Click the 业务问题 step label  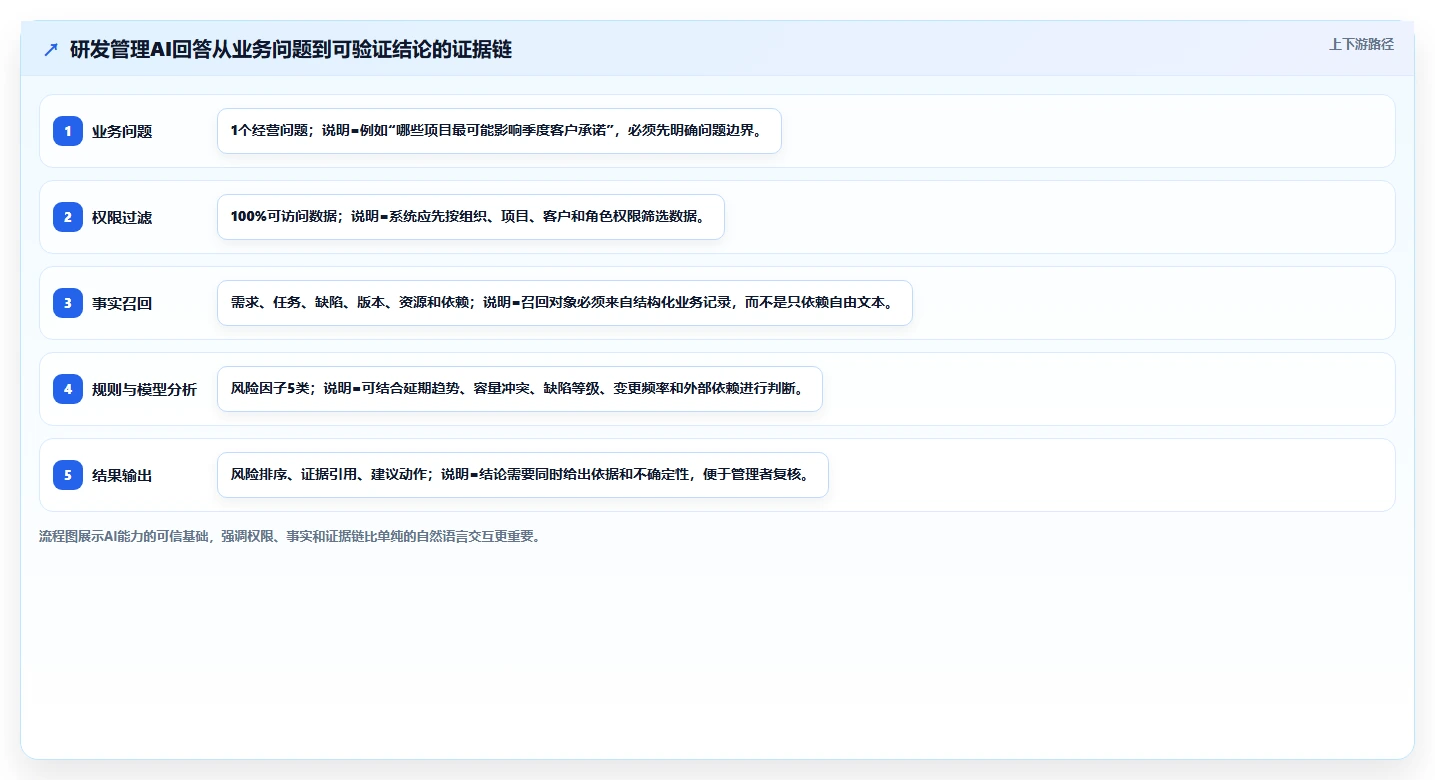(122, 131)
